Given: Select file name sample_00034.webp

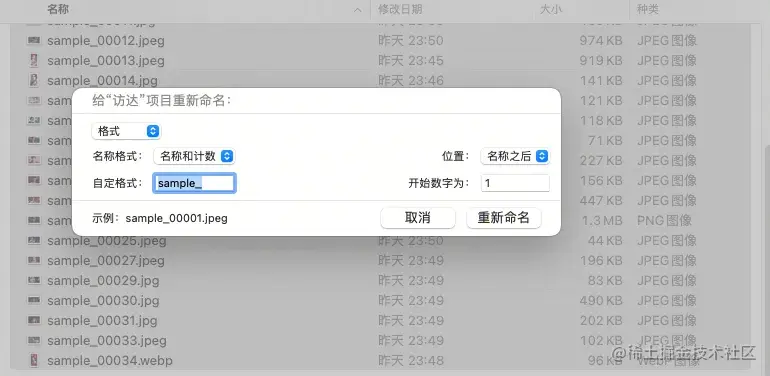Looking at the screenshot, I should tap(110, 360).
